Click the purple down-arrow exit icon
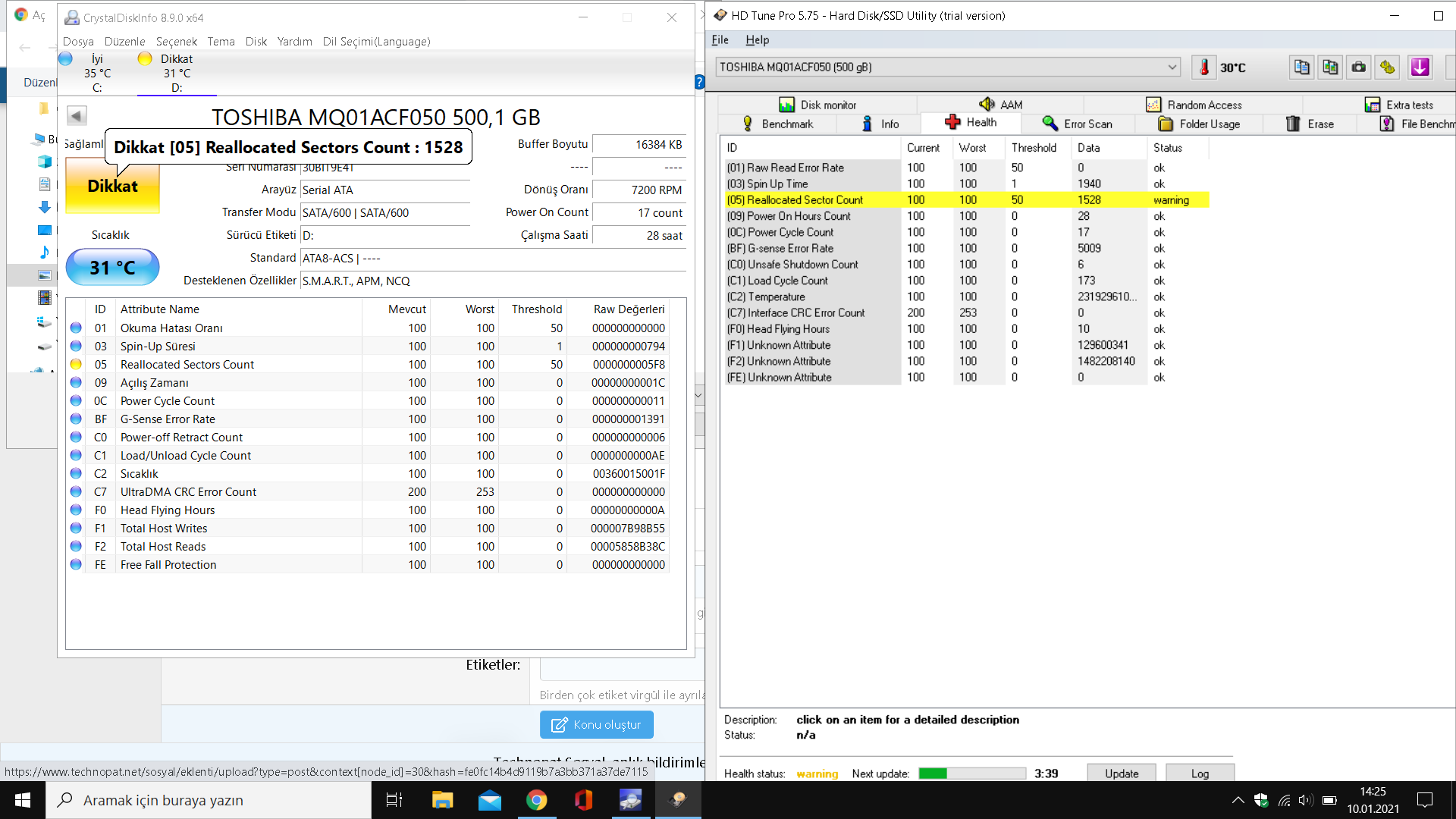 1420,67
